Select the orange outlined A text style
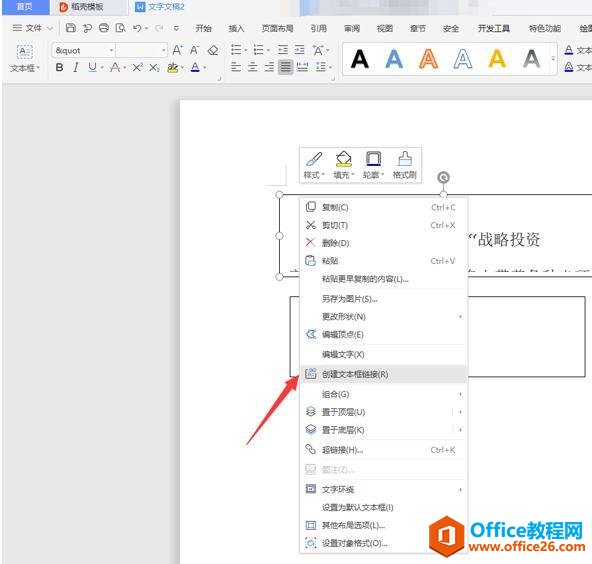The height and width of the screenshot is (564, 592). coord(429,59)
